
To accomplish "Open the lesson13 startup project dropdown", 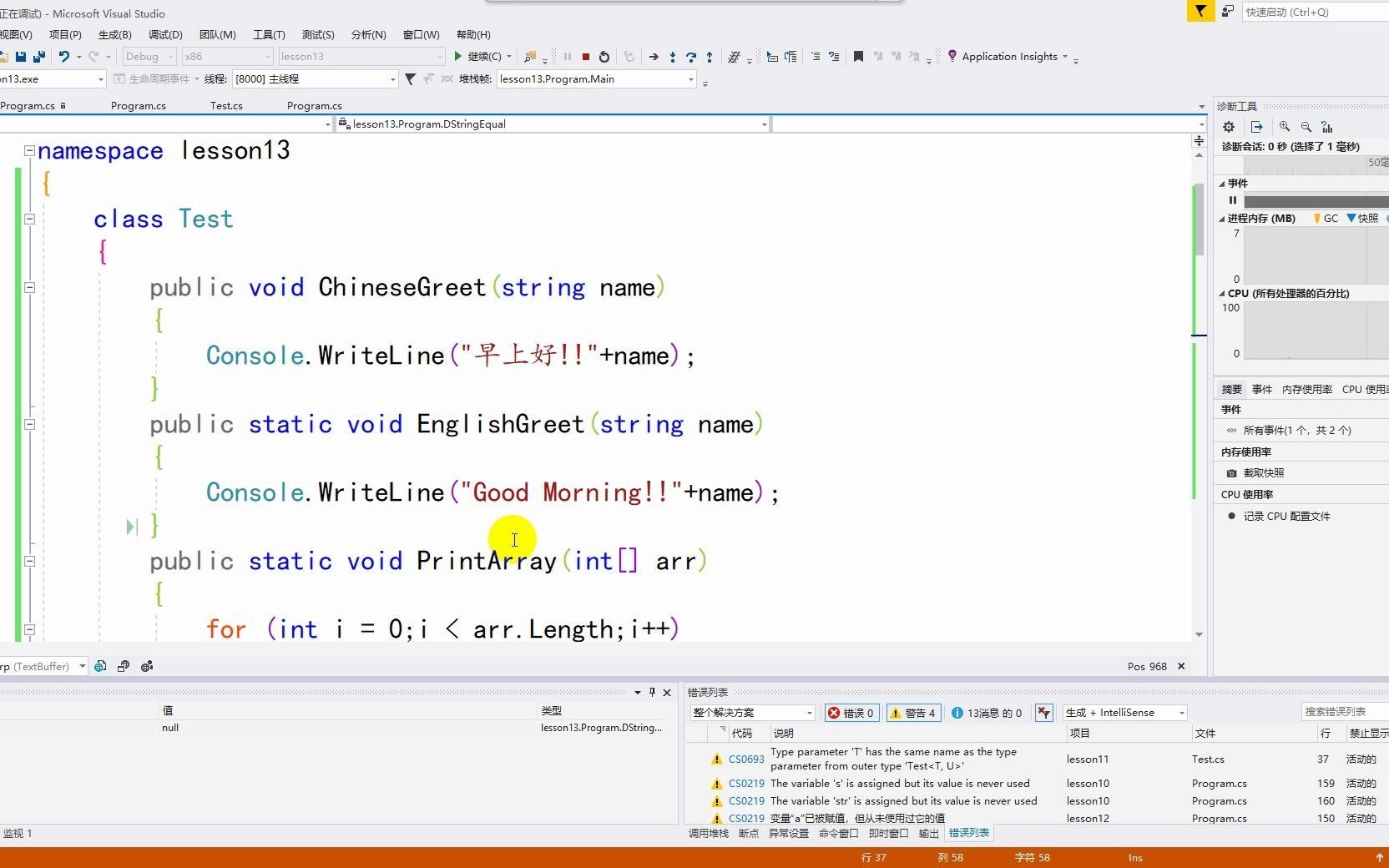I will point(361,57).
